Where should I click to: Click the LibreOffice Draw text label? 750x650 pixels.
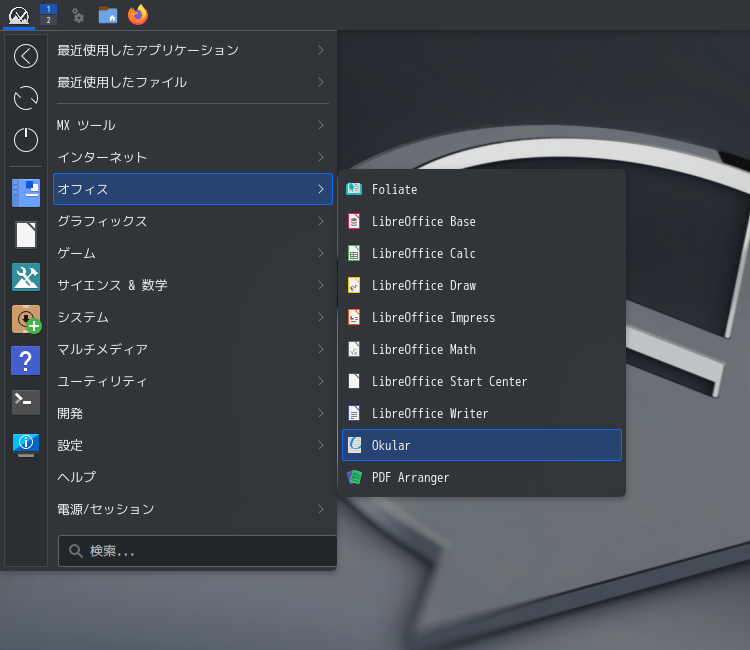pos(424,286)
